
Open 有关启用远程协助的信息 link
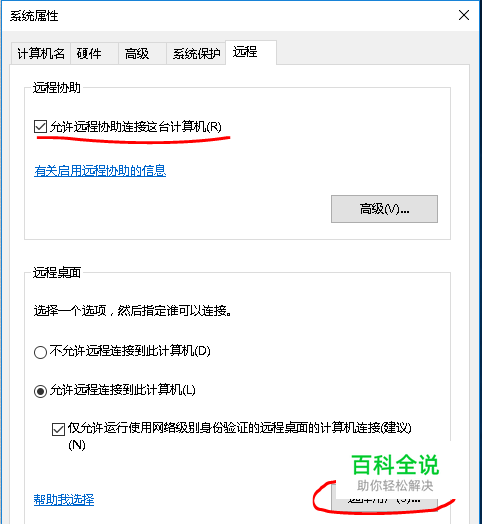coord(100,171)
